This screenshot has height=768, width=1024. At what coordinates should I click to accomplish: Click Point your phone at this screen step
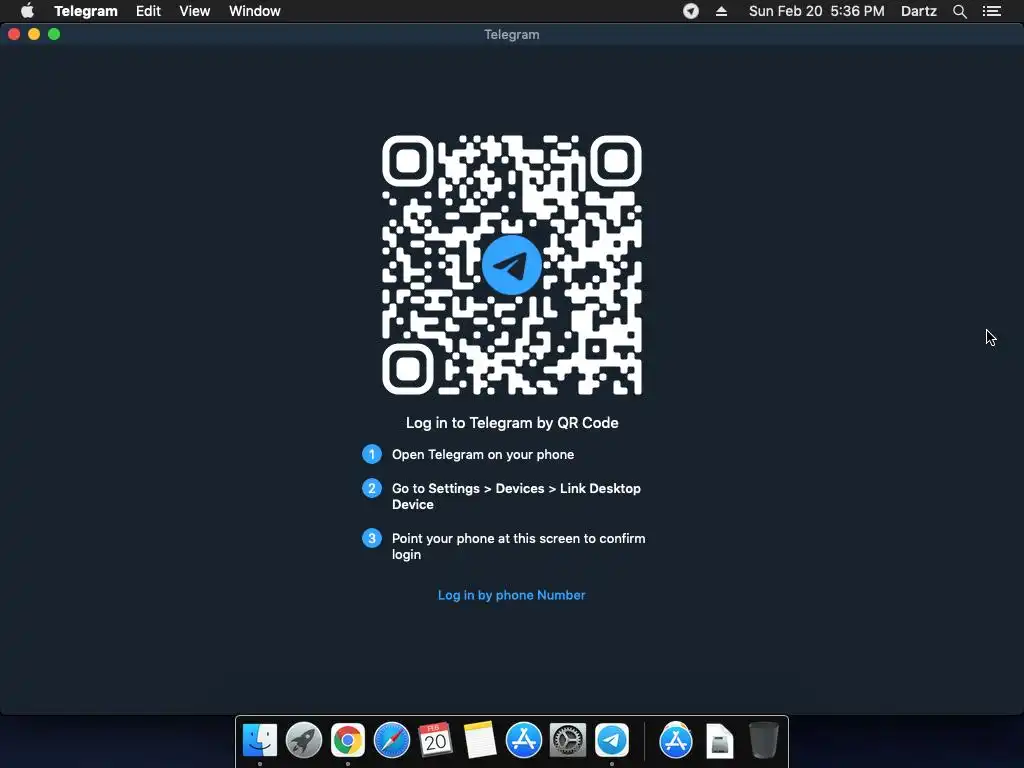tap(519, 546)
